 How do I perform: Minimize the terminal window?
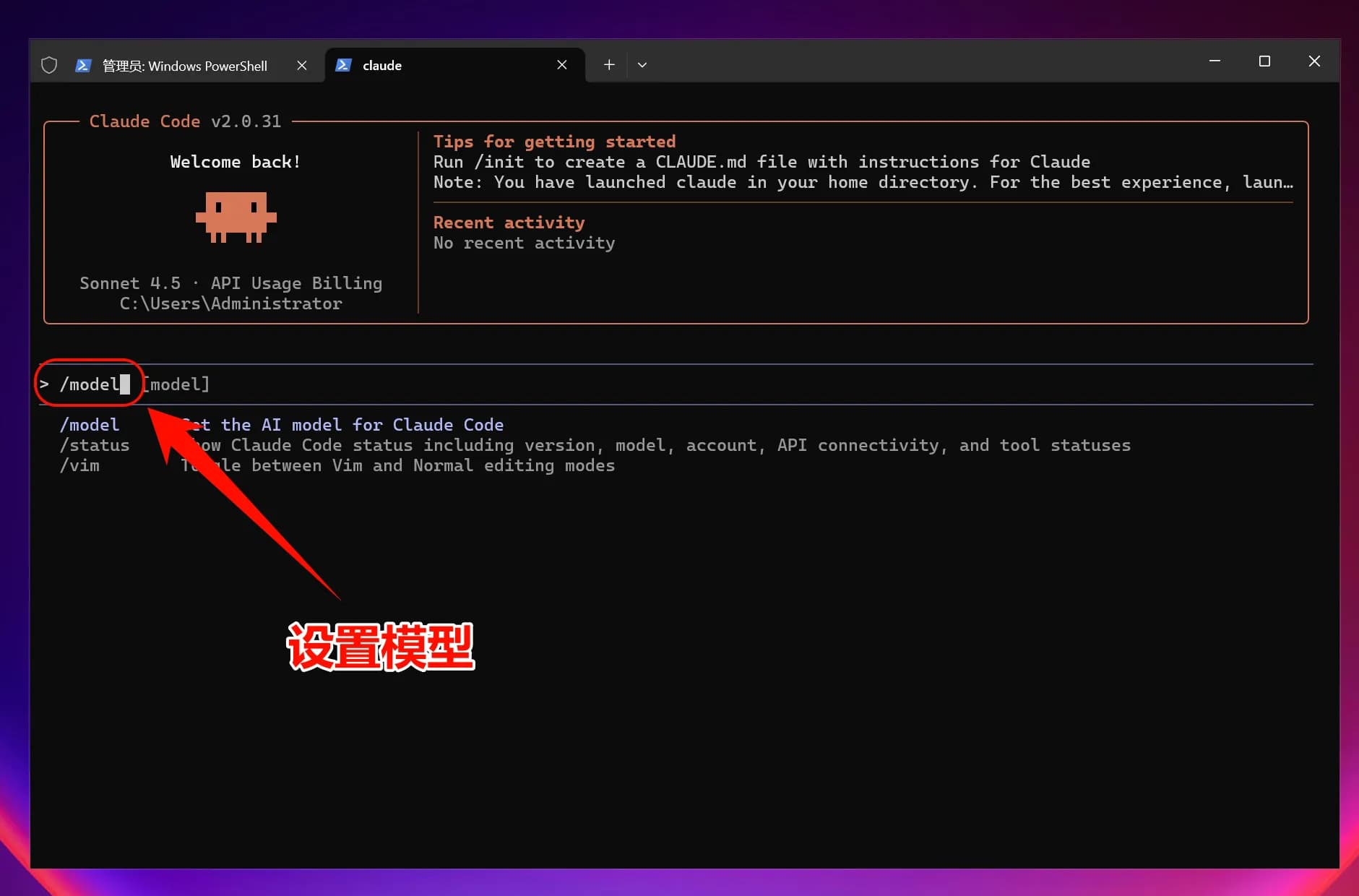pyautogui.click(x=1215, y=61)
